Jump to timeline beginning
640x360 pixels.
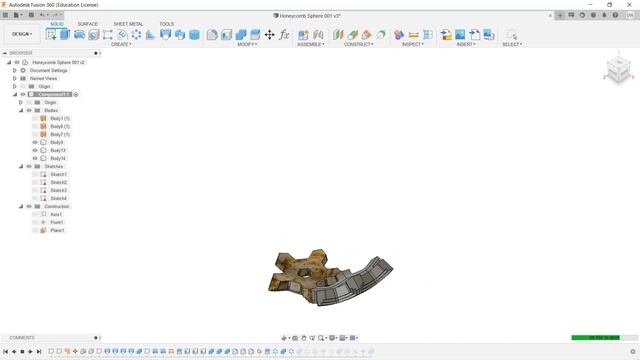click(6, 351)
